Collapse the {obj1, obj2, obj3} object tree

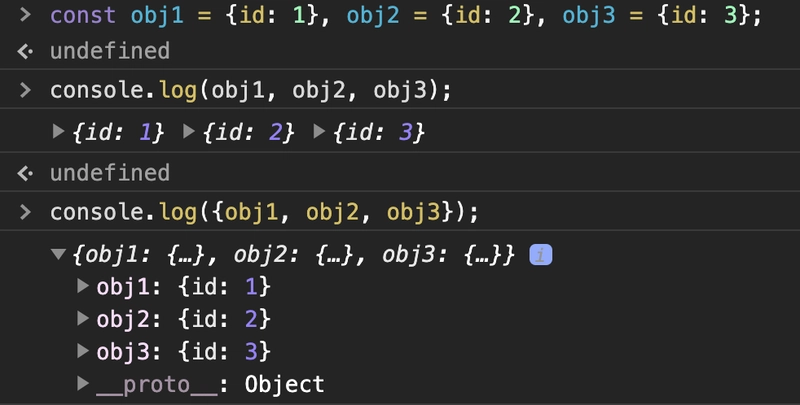59,254
